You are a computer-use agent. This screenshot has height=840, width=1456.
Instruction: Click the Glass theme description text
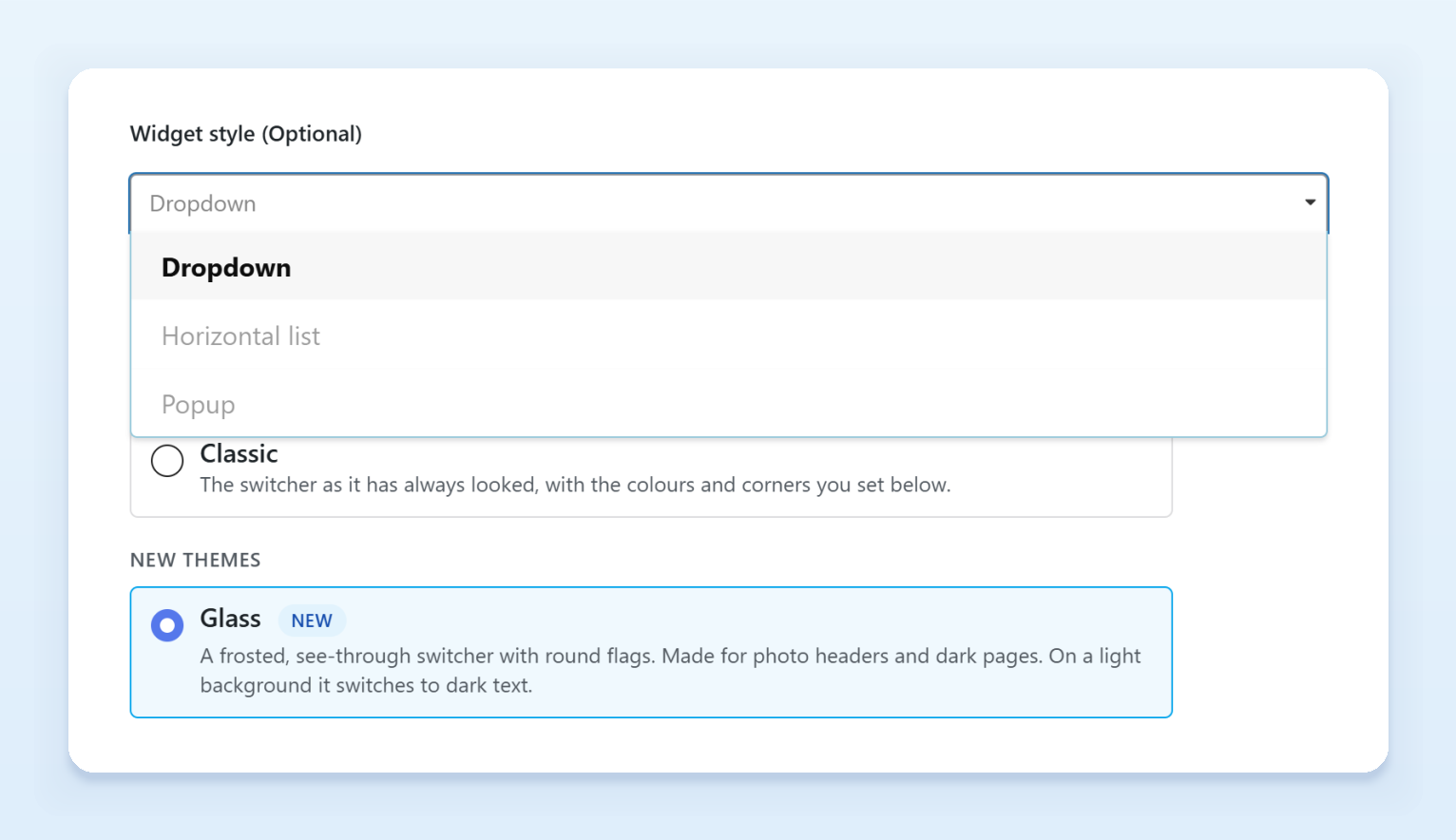[x=670, y=670]
